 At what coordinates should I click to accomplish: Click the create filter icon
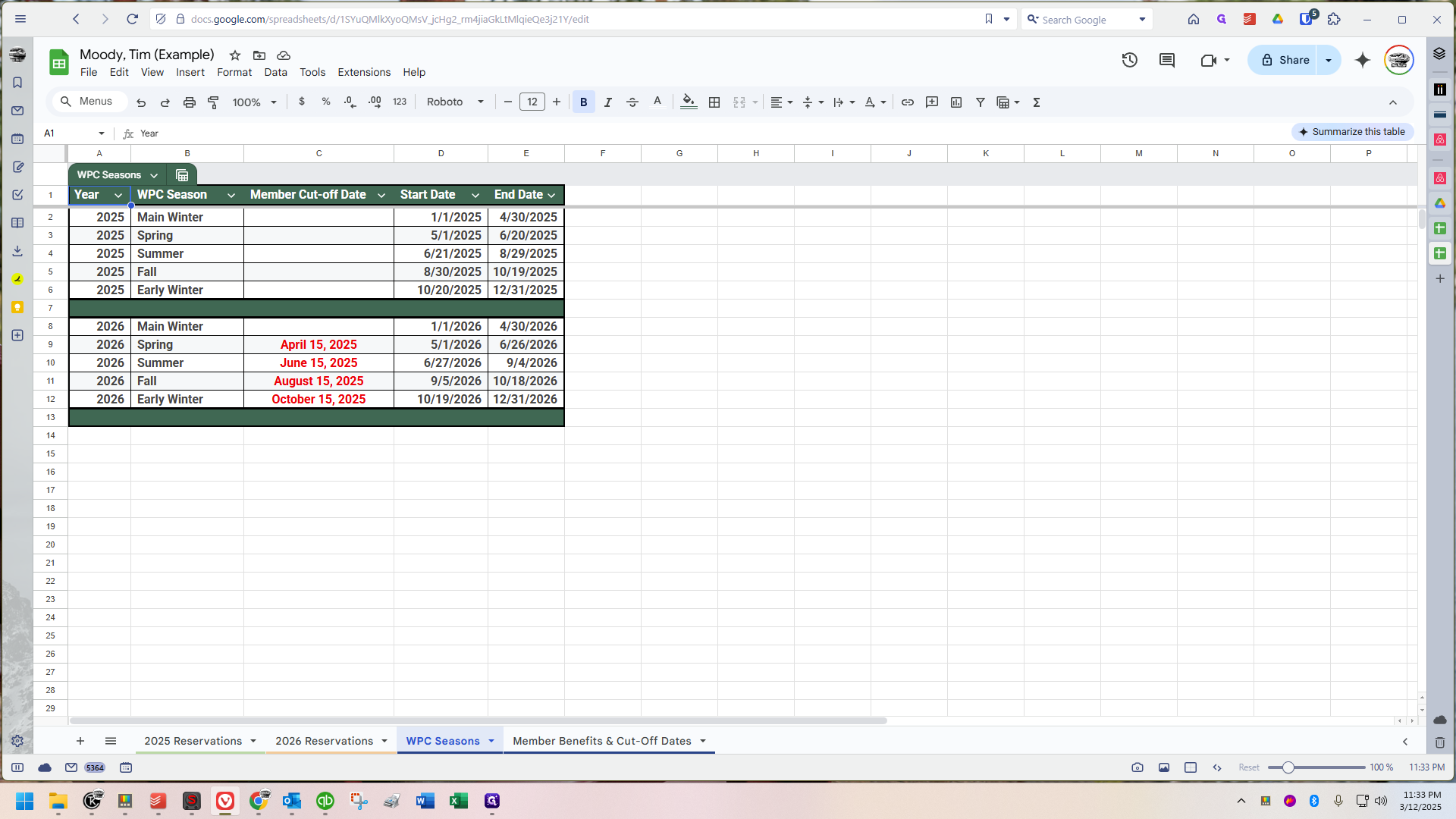tap(981, 102)
